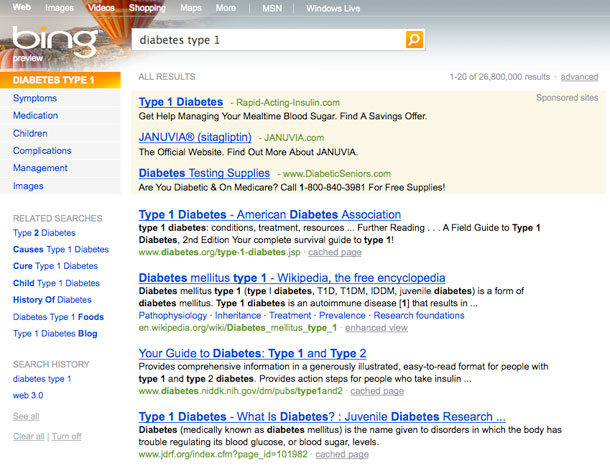610x466 pixels.
Task: Select Symptoms in the left sidebar
Action: pos(35,98)
